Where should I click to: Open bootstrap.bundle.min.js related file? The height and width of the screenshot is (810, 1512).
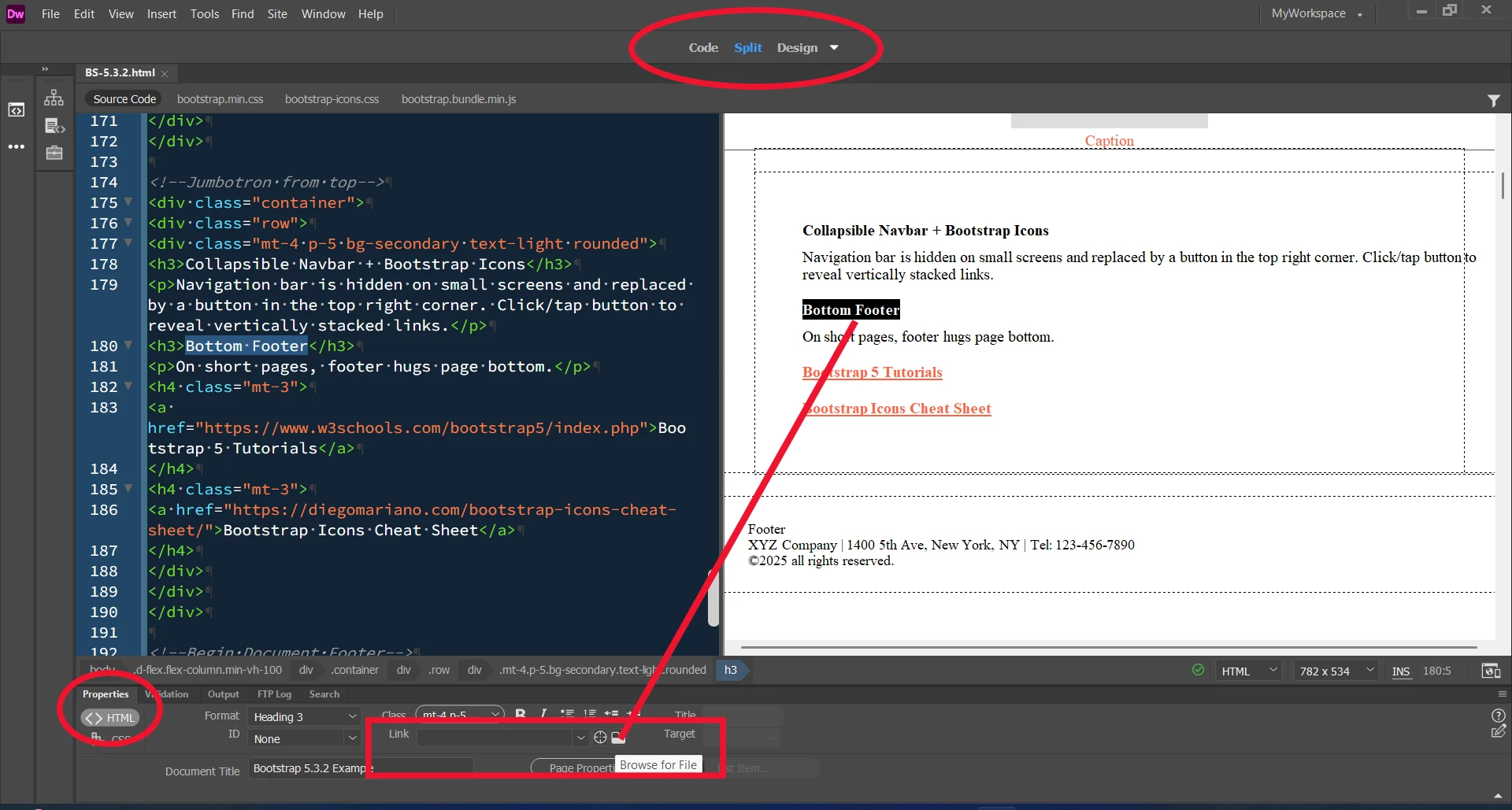[x=458, y=99]
